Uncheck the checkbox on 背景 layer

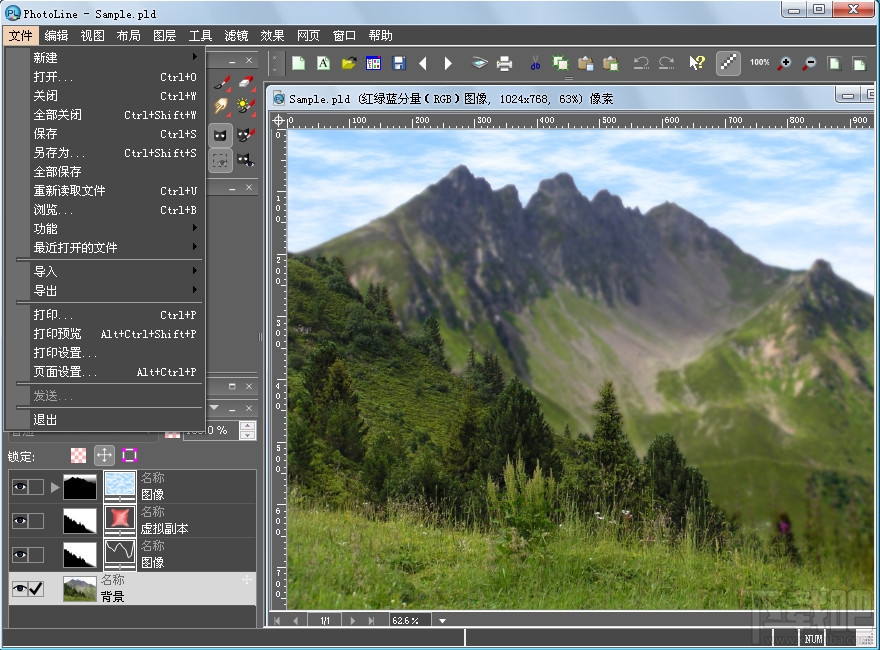coord(36,588)
